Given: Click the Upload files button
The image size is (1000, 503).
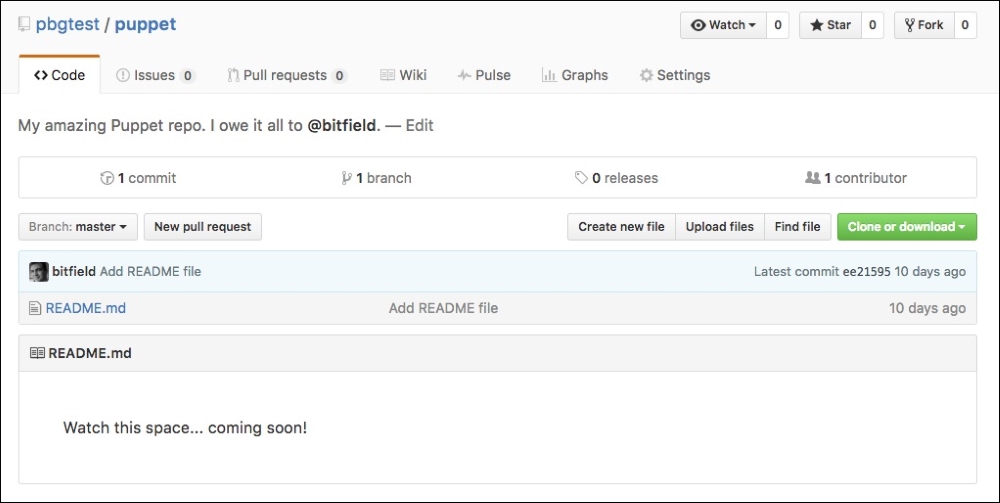Looking at the screenshot, I should (719, 227).
